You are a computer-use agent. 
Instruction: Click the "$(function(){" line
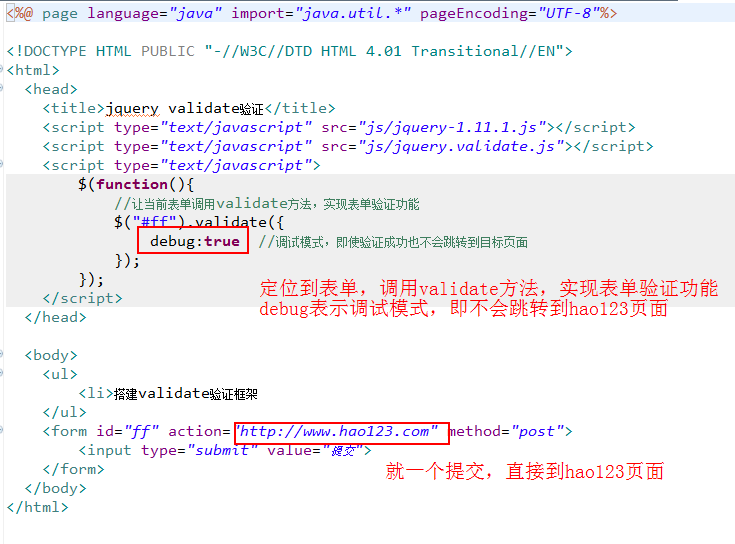point(135,184)
